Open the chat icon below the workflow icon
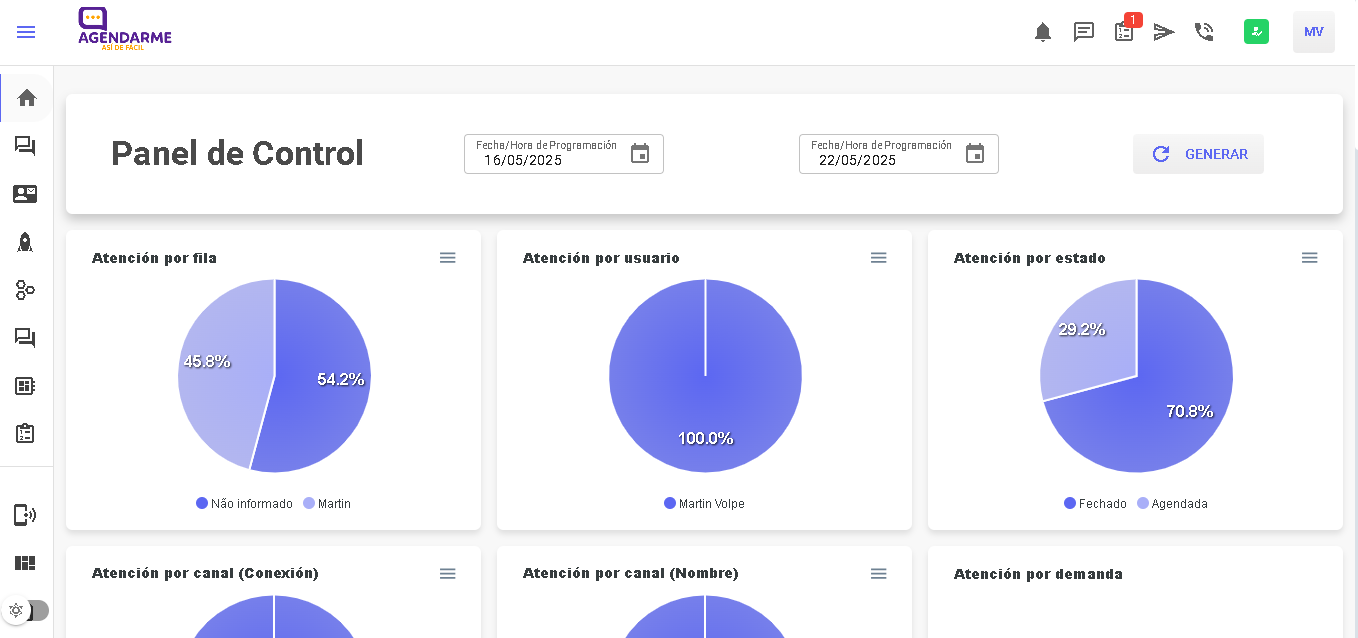Viewport: 1358px width, 638px height. click(x=25, y=338)
